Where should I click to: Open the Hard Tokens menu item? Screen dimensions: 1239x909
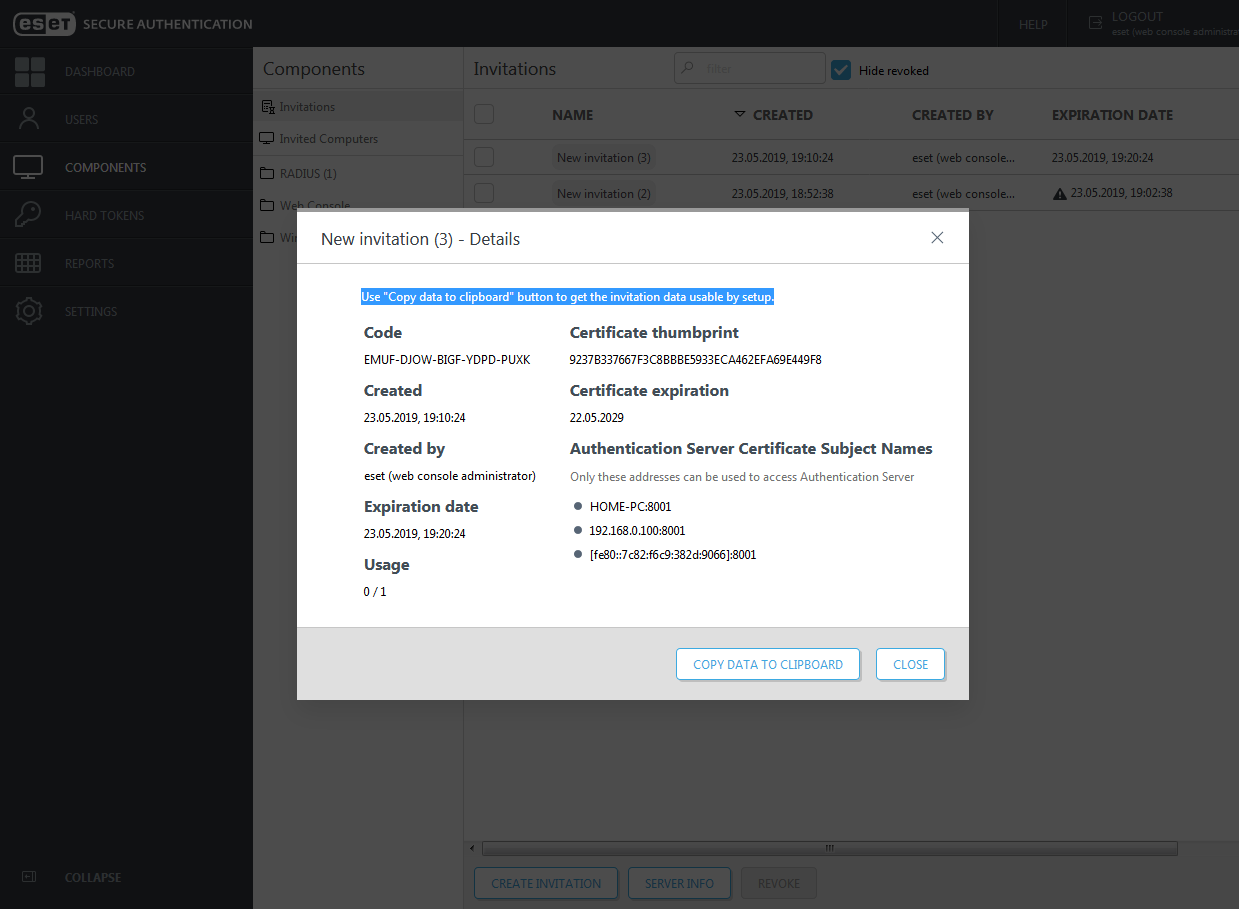[105, 216]
